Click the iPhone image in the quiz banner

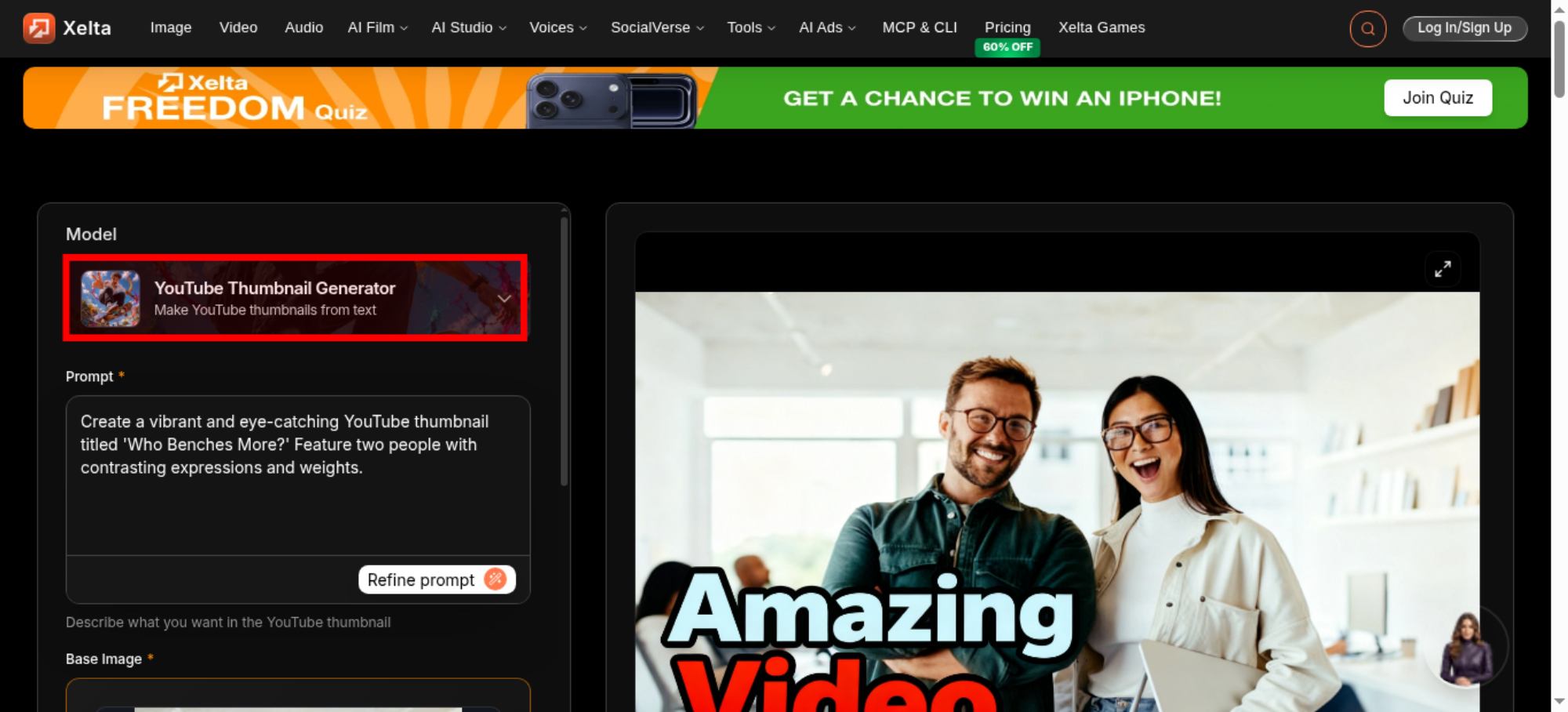pos(612,100)
